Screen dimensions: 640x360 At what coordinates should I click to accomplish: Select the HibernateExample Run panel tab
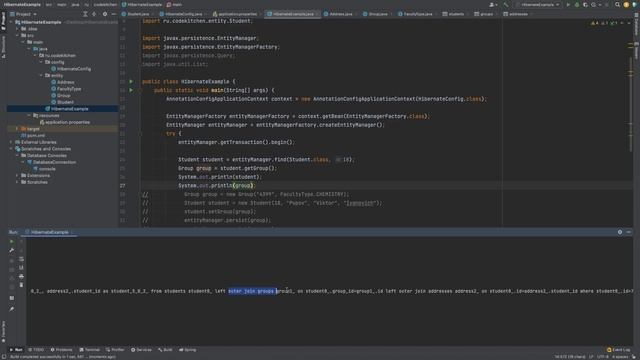tap(49, 232)
